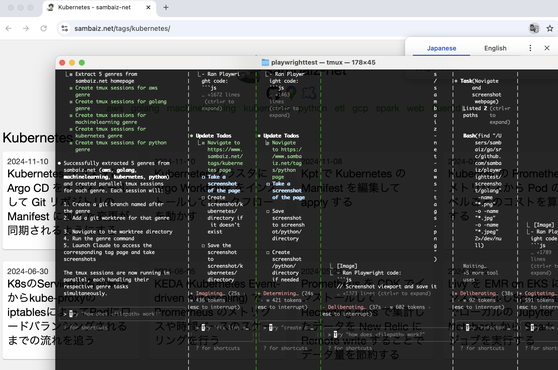The width and height of the screenshot is (558, 370).
Task: Click "Task(Navigate and screenshot webpage)" line
Action: (x=481, y=91)
